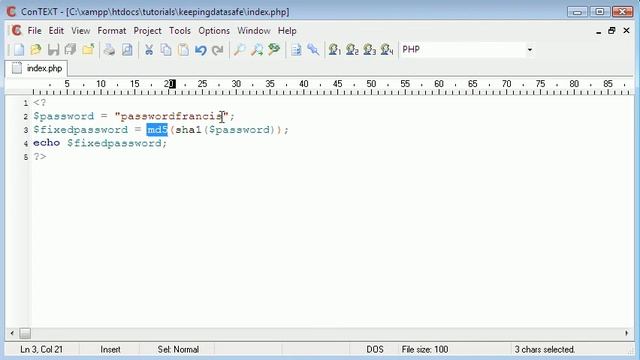Click the $fixedpassword variable on line 3
Screen dimensions: 640x360
point(80,130)
